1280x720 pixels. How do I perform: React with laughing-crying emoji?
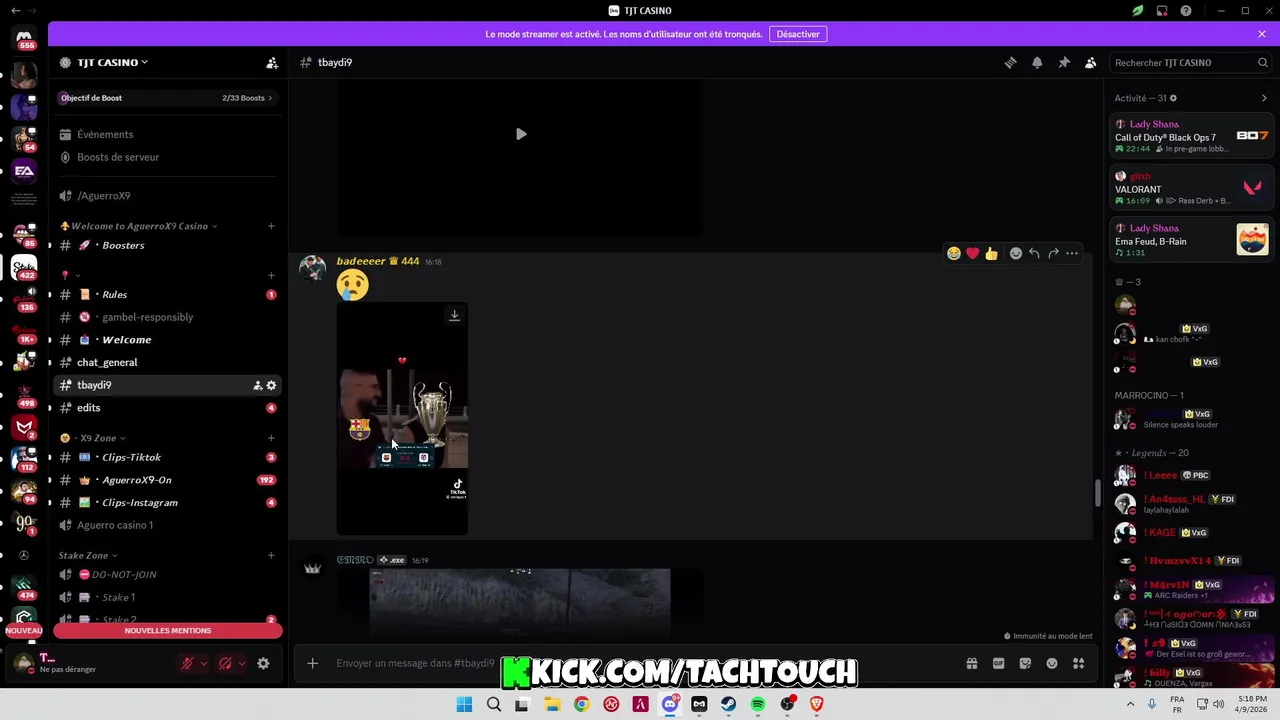pyautogui.click(x=954, y=253)
